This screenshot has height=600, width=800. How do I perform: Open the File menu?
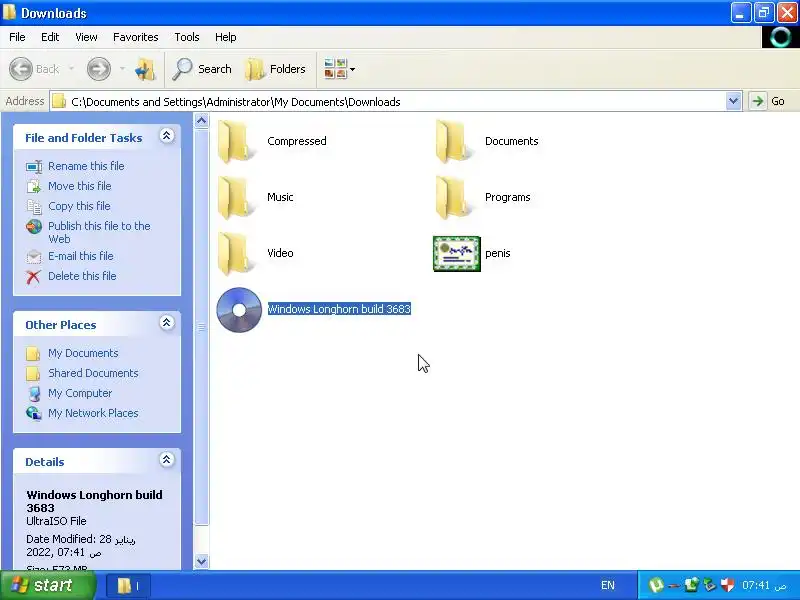pos(17,37)
